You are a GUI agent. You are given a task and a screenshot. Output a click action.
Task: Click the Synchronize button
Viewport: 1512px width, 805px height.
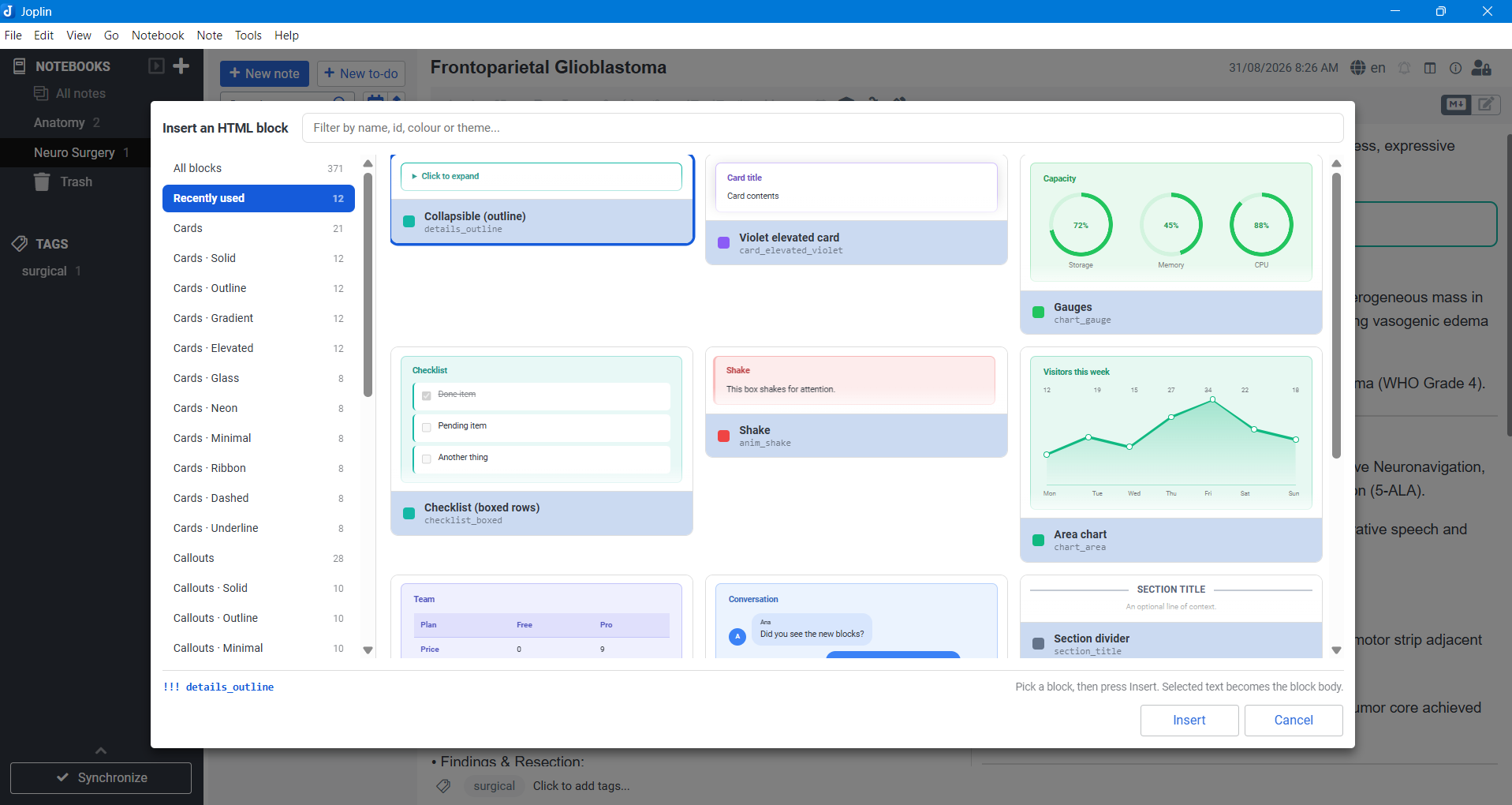point(101,777)
